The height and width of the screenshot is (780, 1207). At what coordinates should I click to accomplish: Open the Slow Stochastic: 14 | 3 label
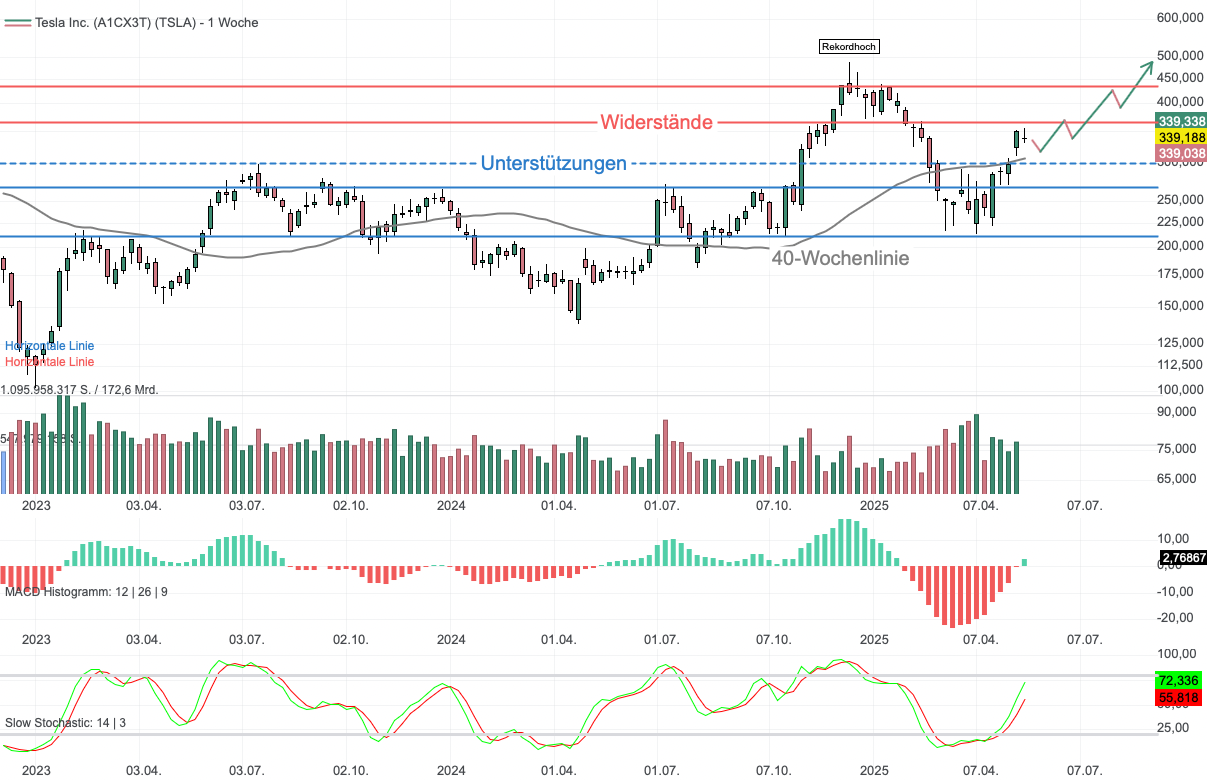click(65, 722)
